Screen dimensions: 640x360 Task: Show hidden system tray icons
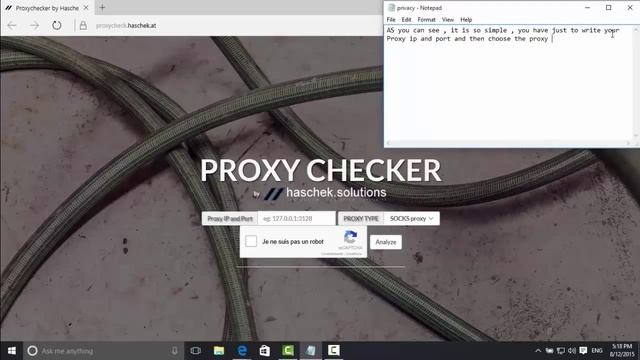coord(538,351)
